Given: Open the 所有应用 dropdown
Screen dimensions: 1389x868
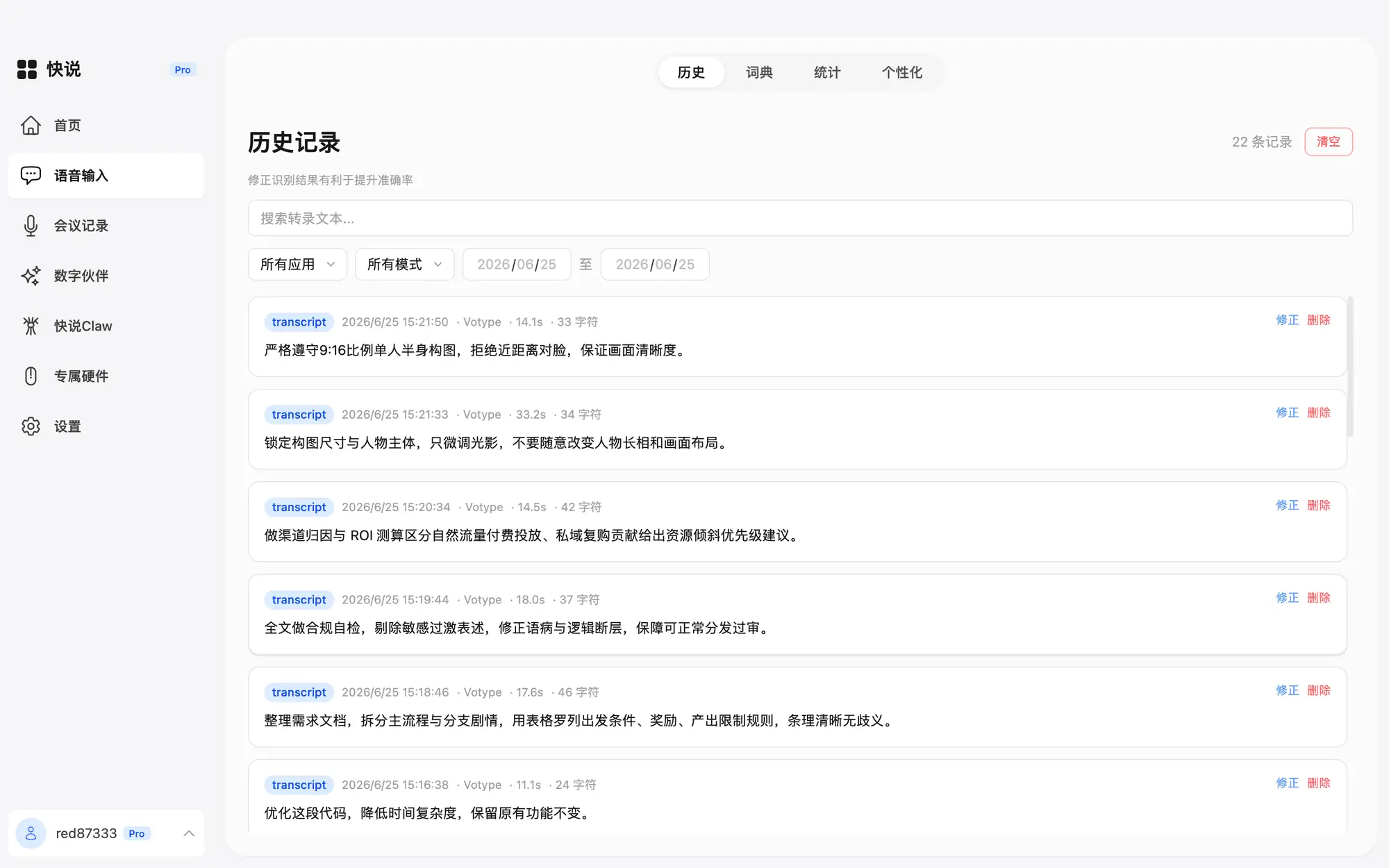Looking at the screenshot, I should coord(297,265).
